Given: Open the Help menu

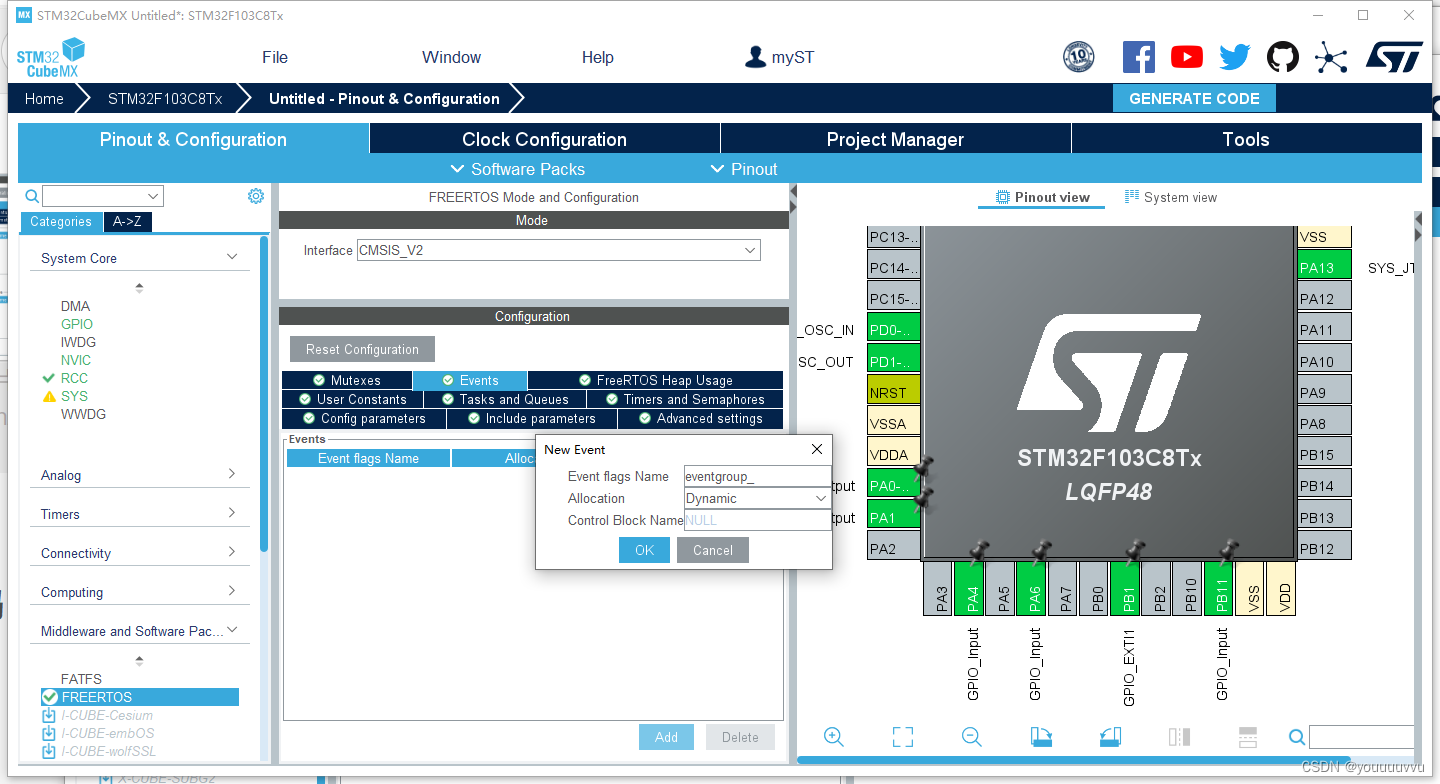Looking at the screenshot, I should 598,57.
